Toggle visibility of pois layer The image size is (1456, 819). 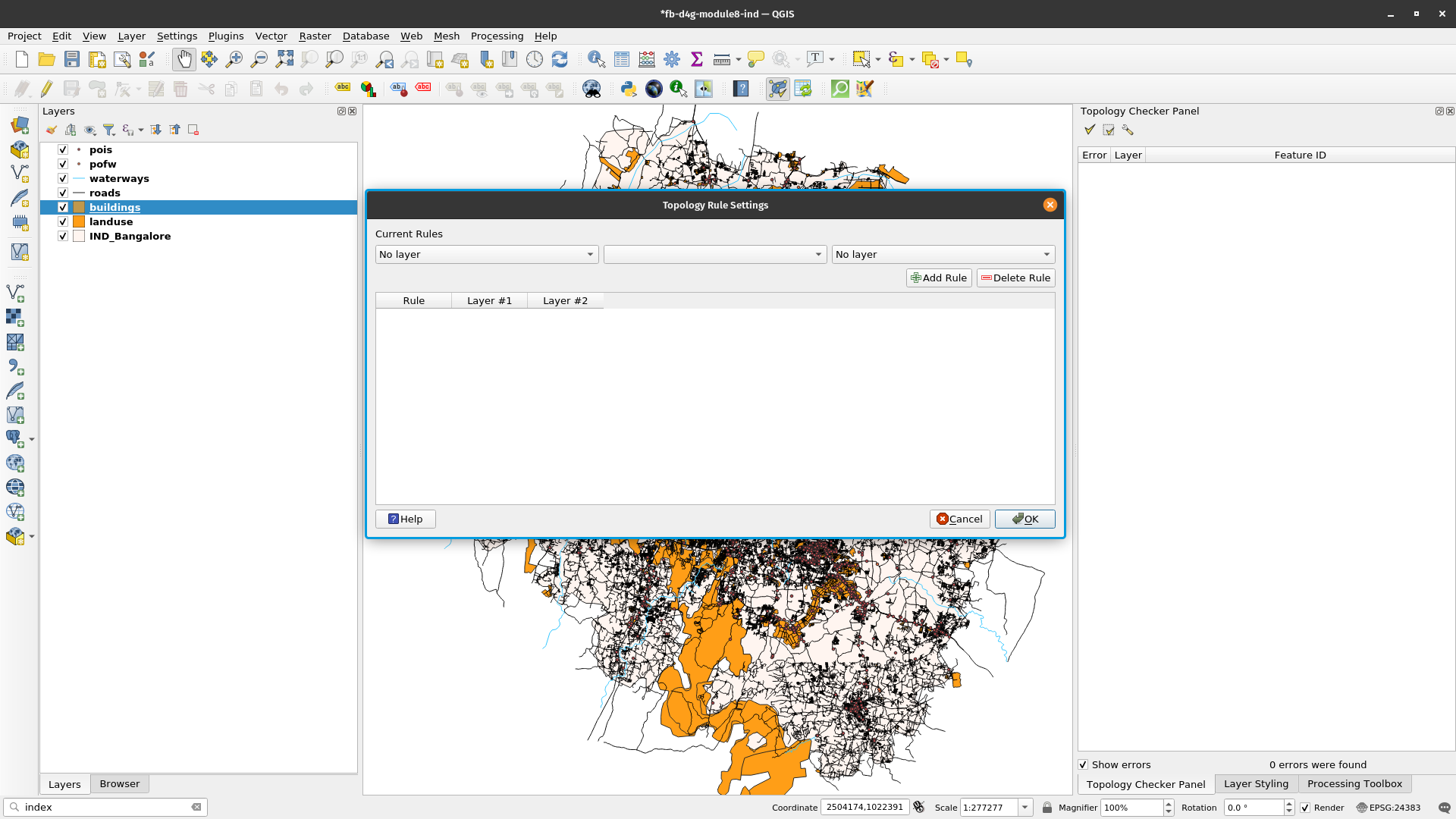coord(63,149)
